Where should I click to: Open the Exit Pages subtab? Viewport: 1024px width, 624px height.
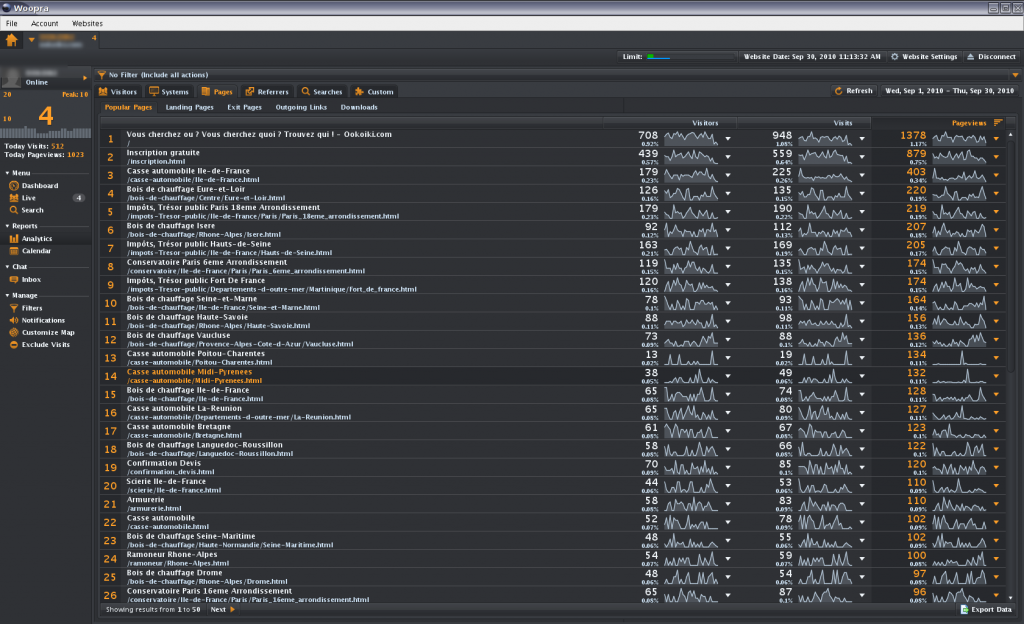click(244, 107)
